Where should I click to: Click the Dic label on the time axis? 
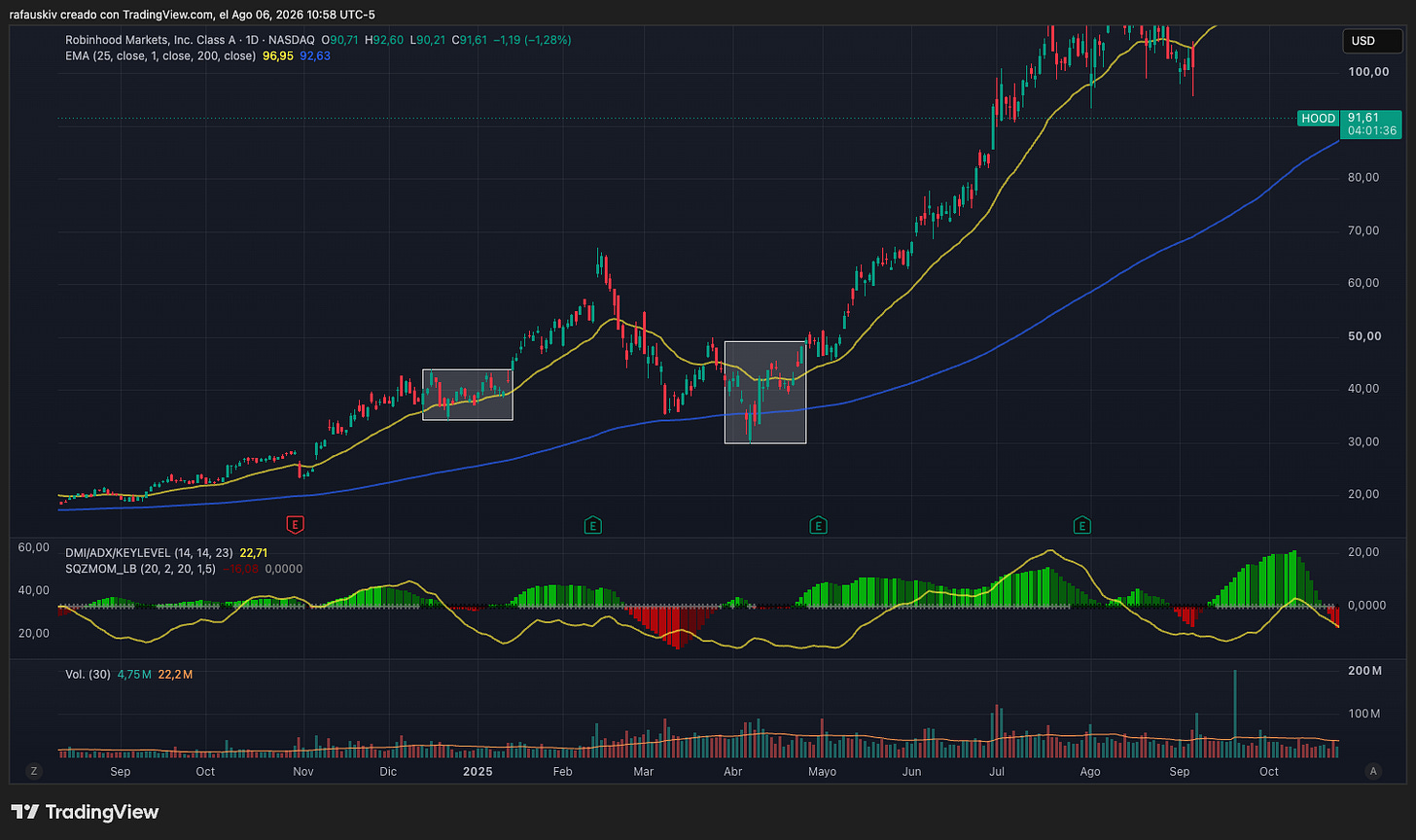pyautogui.click(x=388, y=771)
